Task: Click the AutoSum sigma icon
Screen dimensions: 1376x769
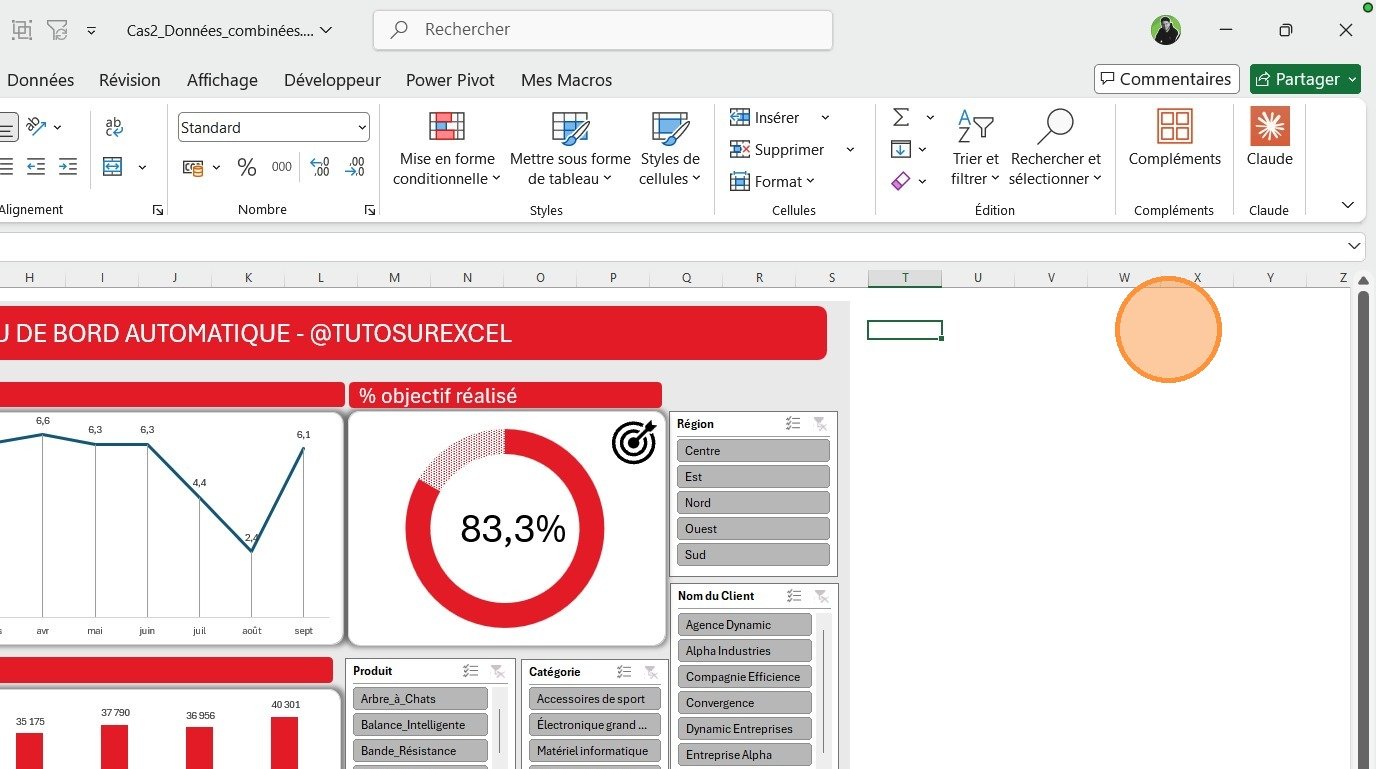Action: [x=901, y=118]
